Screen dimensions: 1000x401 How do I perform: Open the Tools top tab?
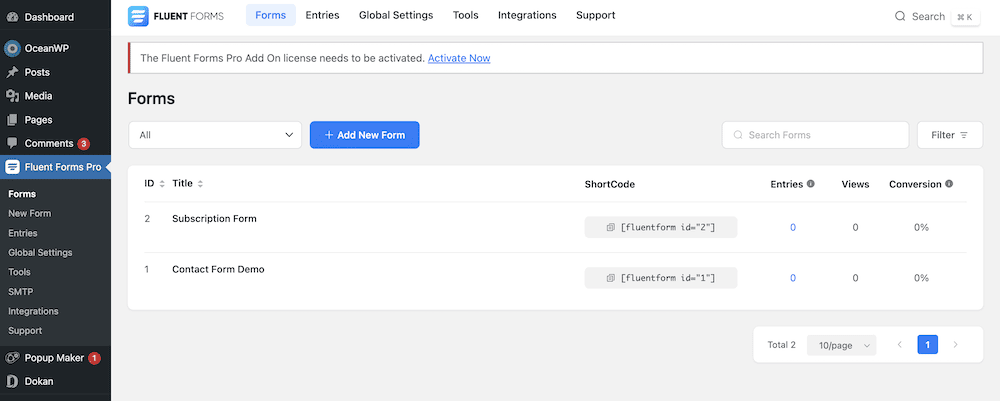click(x=466, y=15)
